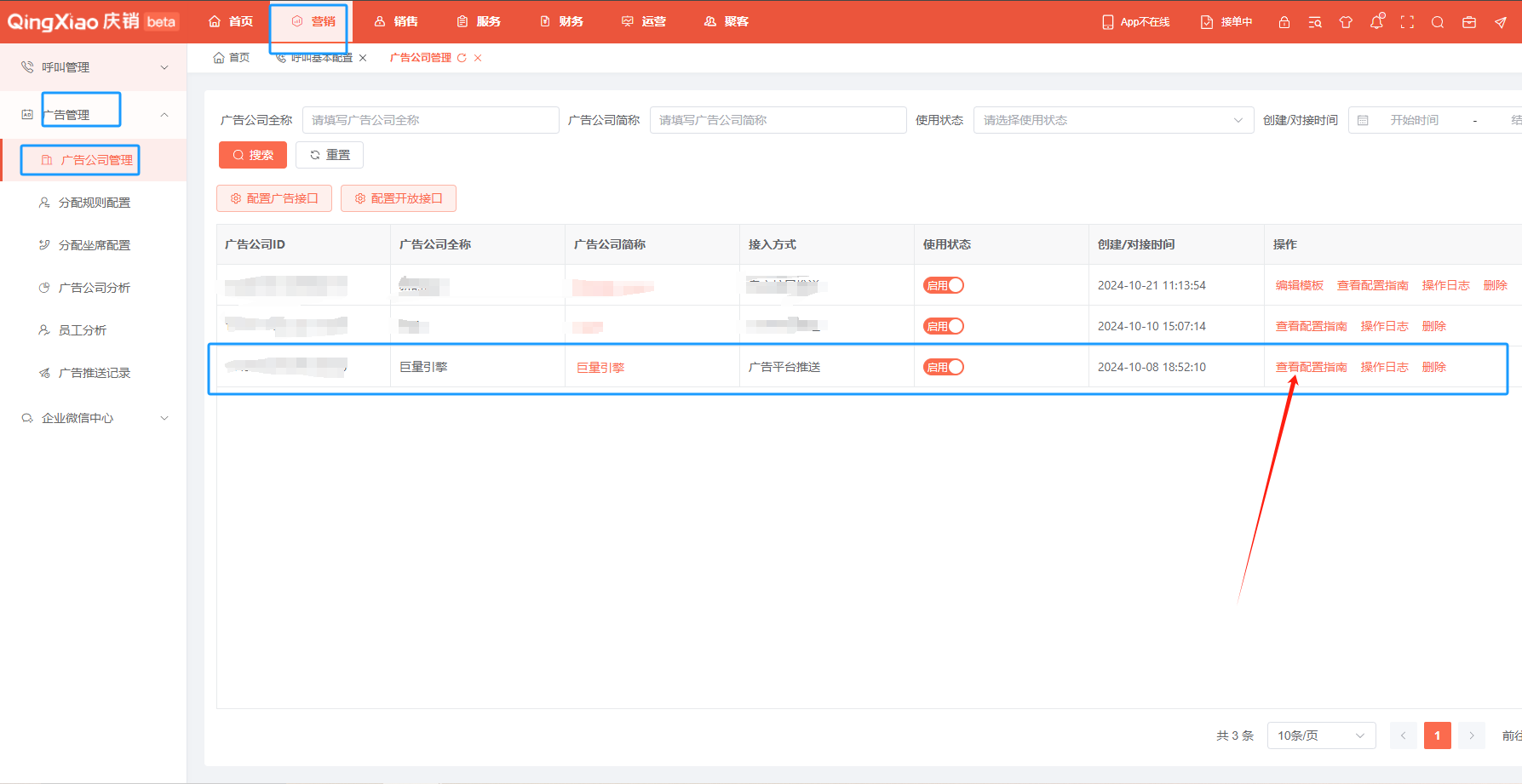Open the notification bell

(x=1376, y=22)
